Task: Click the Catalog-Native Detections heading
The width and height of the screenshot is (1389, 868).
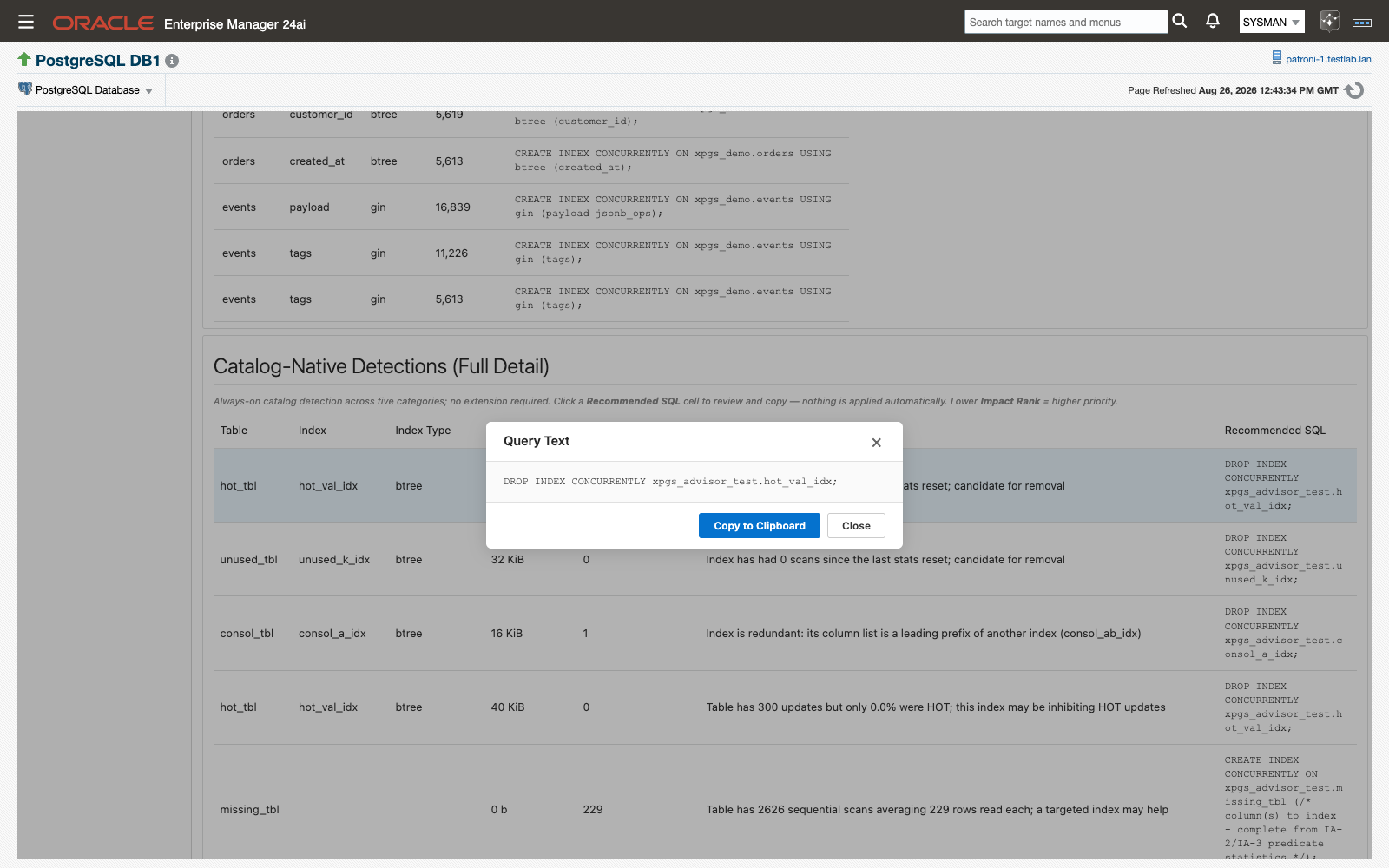Action: tap(381, 366)
